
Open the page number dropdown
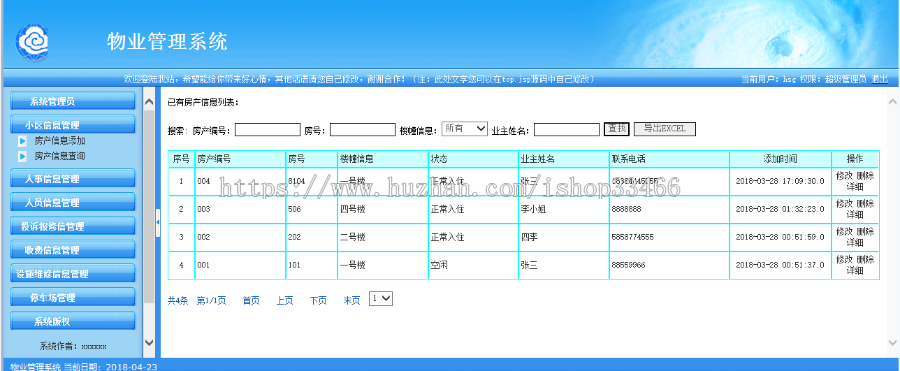[381, 299]
